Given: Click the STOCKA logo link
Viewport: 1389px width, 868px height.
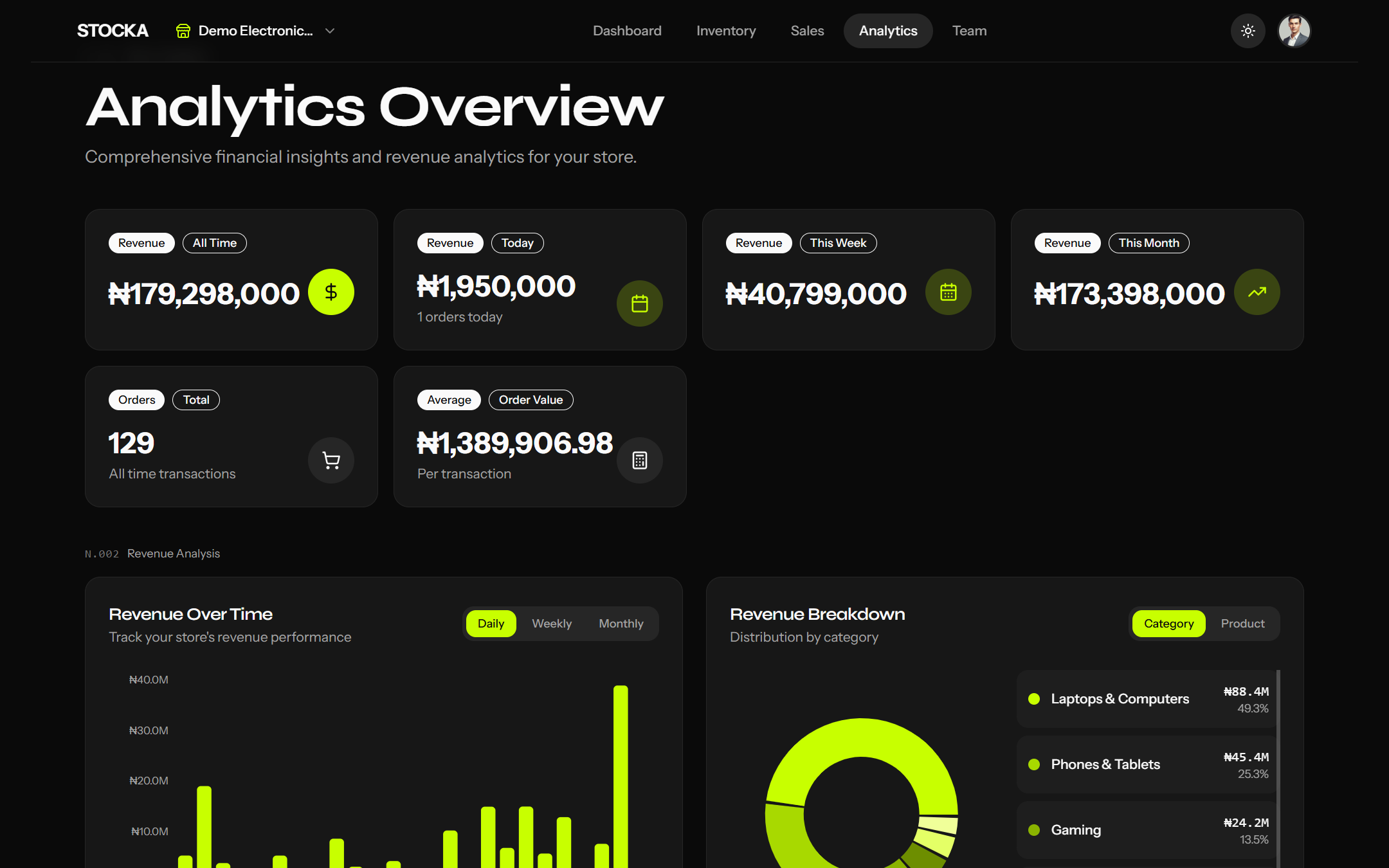Looking at the screenshot, I should 113,31.
